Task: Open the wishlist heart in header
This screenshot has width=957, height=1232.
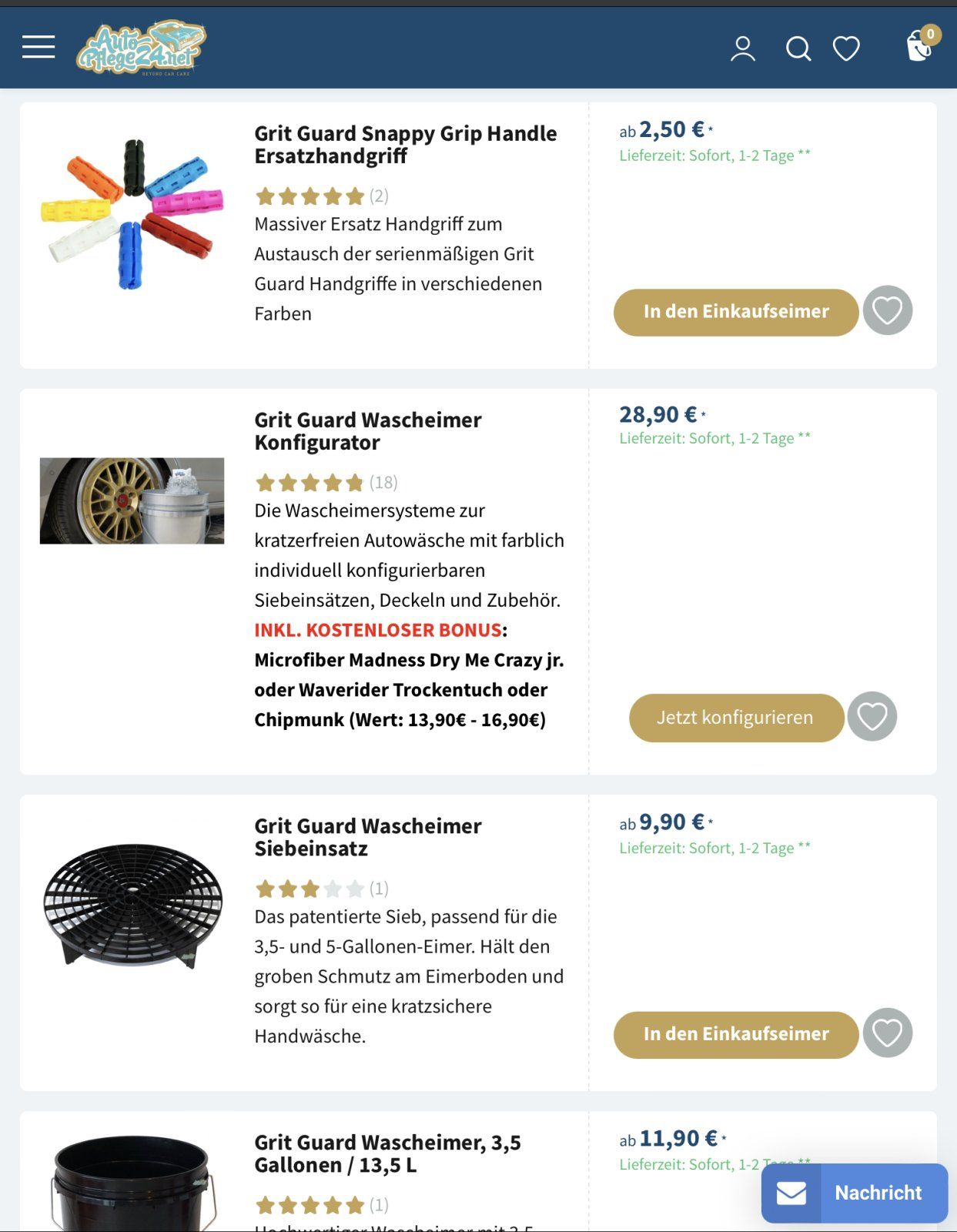Action: (x=846, y=49)
